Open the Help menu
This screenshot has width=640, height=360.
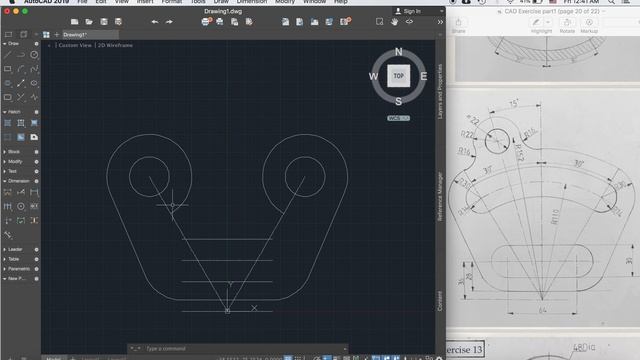[340, 2]
